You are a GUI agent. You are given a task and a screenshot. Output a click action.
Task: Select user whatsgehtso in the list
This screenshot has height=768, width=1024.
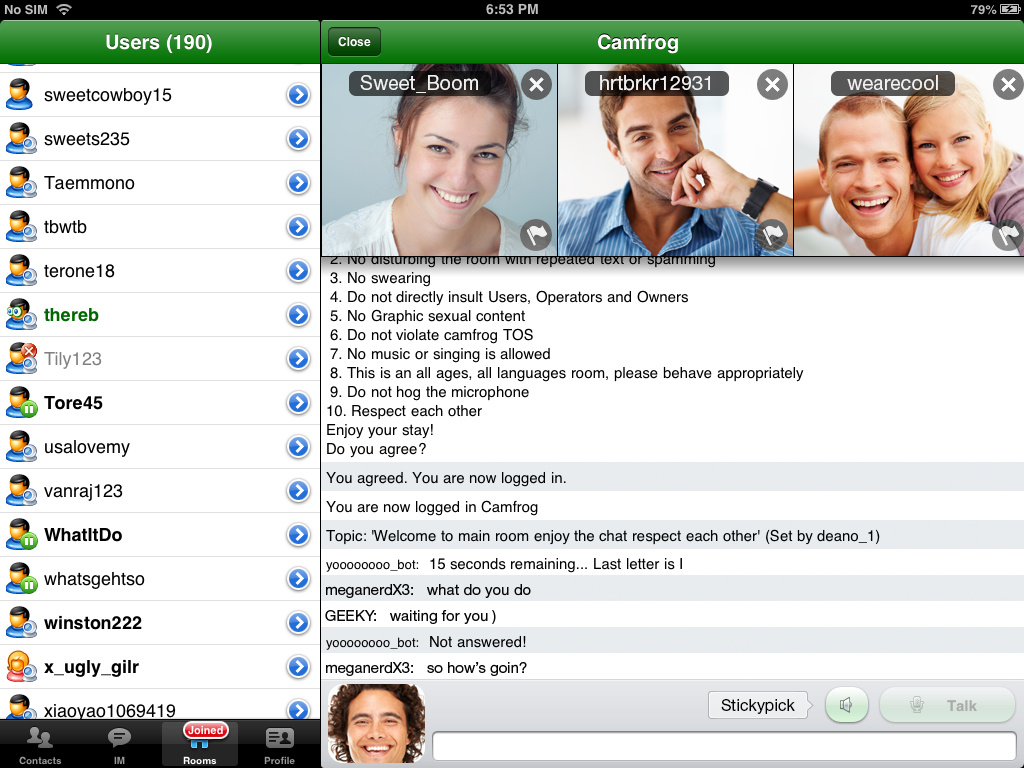coord(160,579)
